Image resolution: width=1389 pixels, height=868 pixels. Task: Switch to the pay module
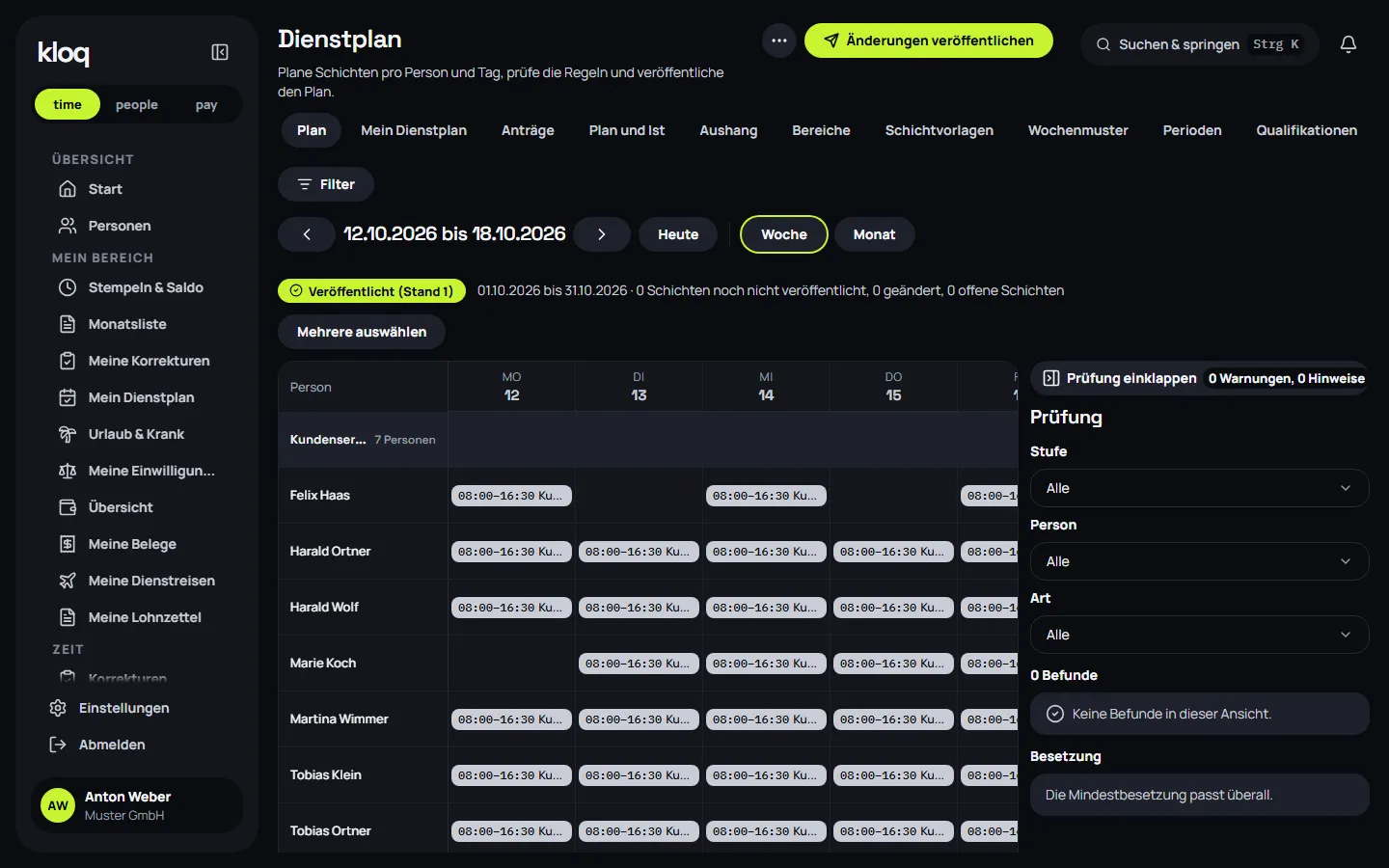[x=206, y=104]
